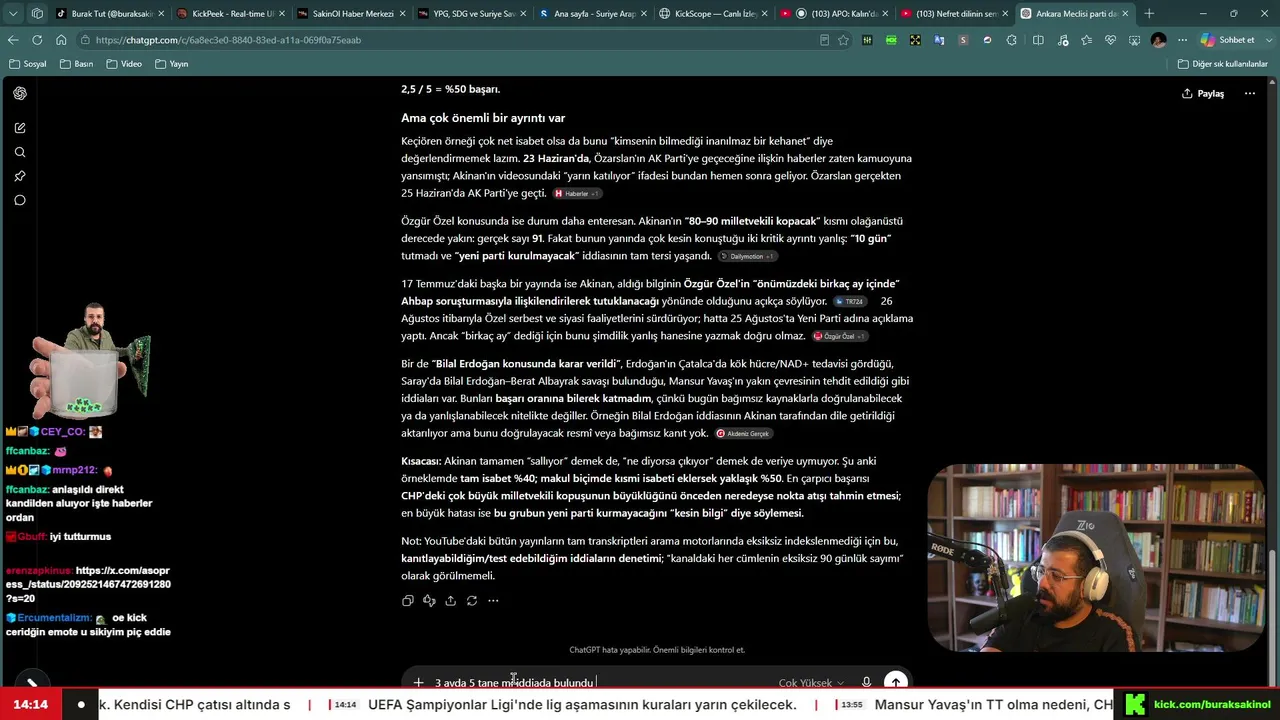
Task: Open the Dailymotion source citation chip
Action: pyautogui.click(x=747, y=256)
